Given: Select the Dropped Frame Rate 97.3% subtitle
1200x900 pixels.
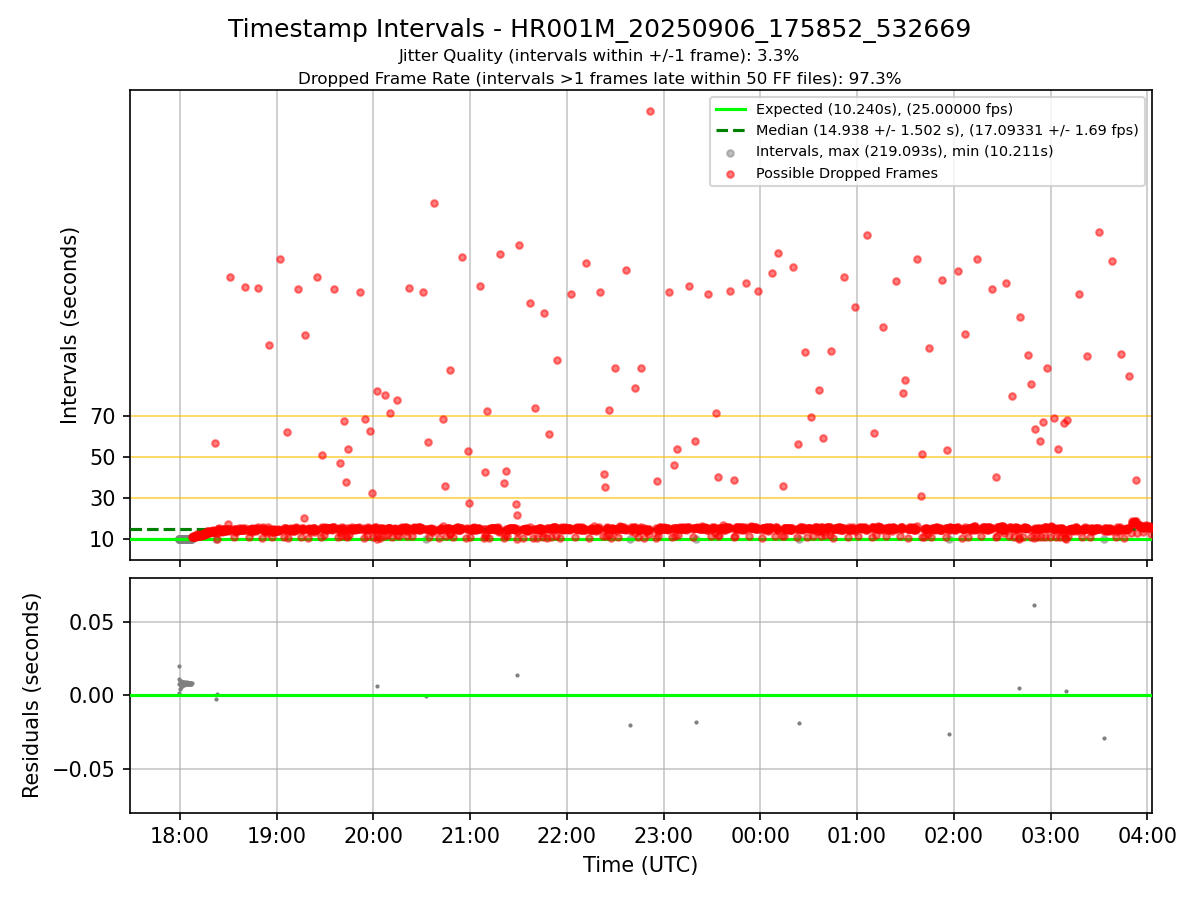Looking at the screenshot, I should (x=599, y=78).
